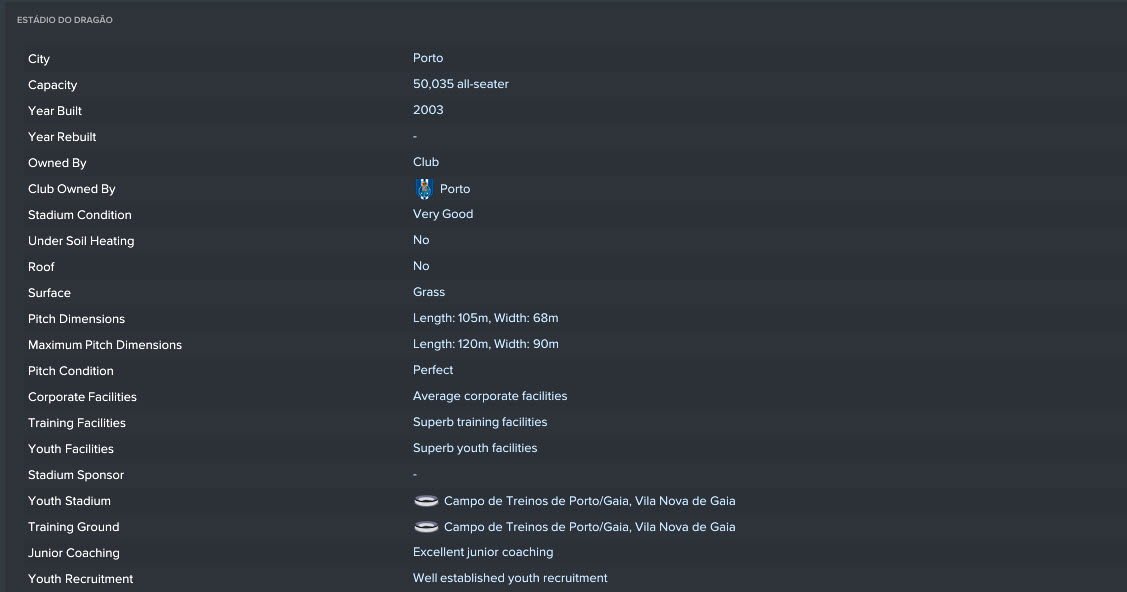Click the Very Good stadium condition text
The height and width of the screenshot is (592, 1127).
tap(443, 214)
